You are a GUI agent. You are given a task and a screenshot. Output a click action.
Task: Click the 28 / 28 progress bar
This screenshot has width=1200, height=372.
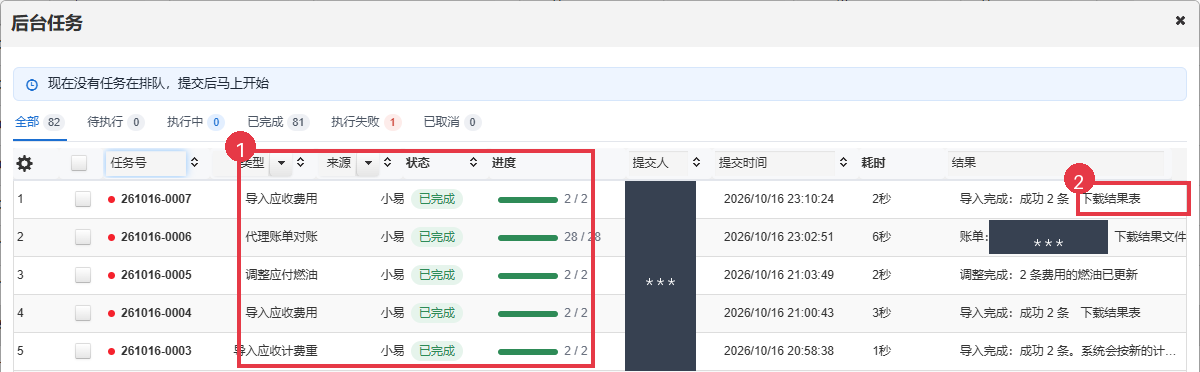[x=528, y=238]
